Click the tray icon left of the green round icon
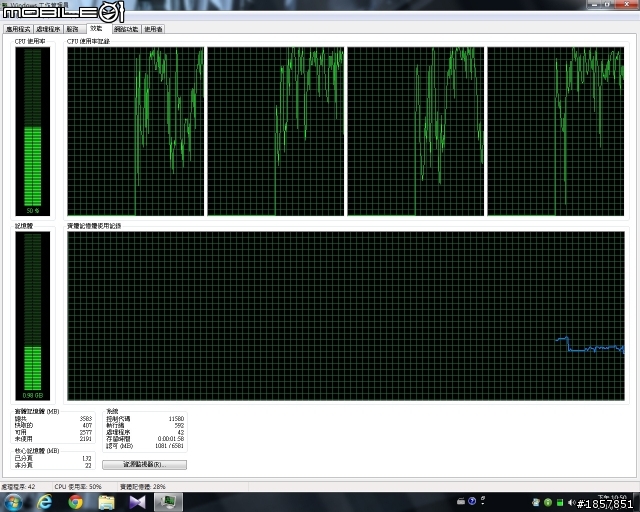 click(x=536, y=502)
